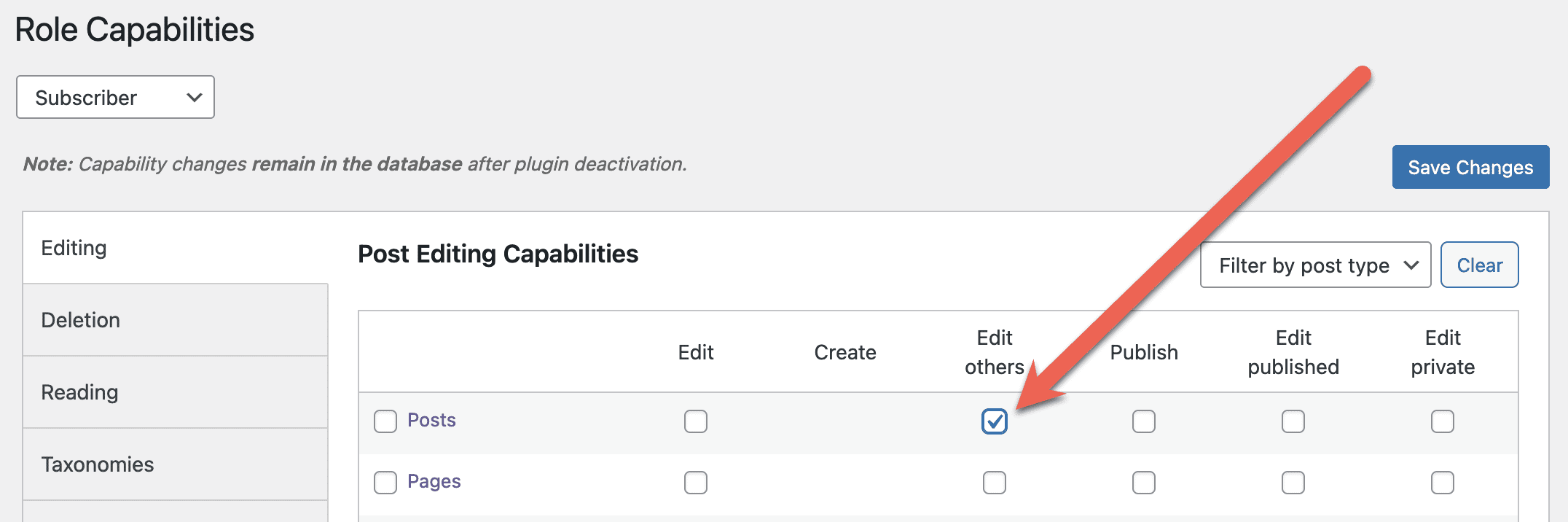
Task: Check Edit published for Posts
Action: pyautogui.click(x=1293, y=421)
